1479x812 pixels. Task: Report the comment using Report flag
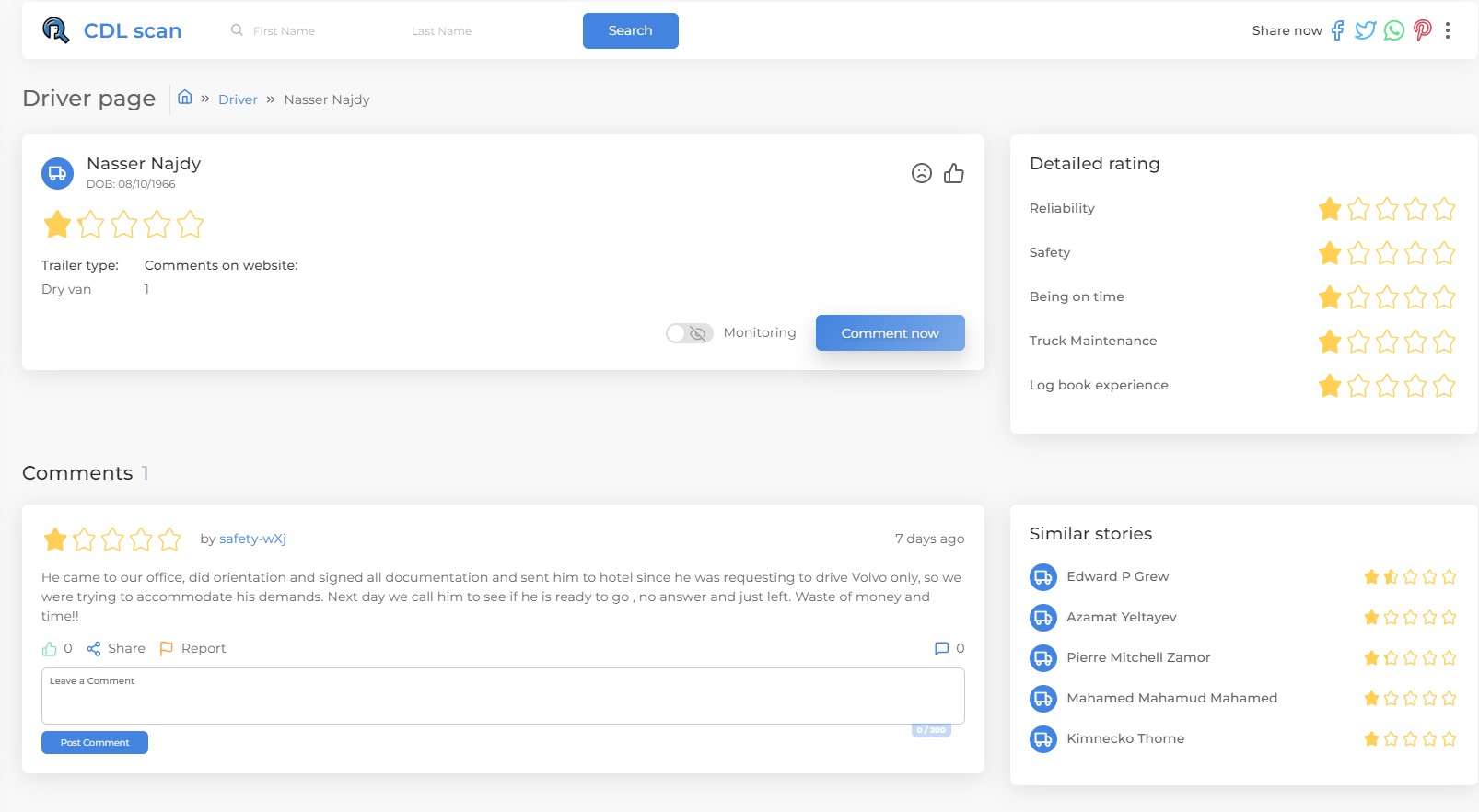click(x=193, y=649)
